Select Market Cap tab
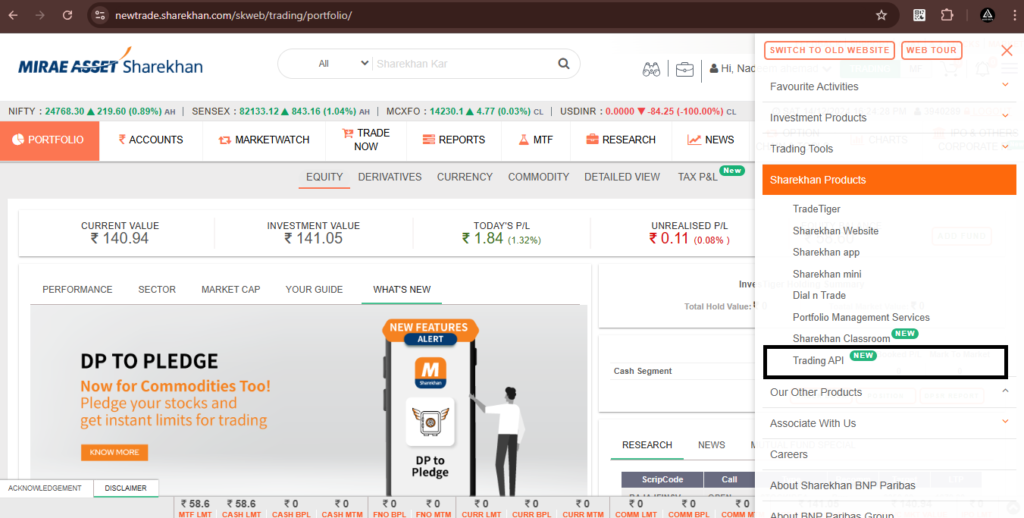This screenshot has height=518, width=1024. (231, 289)
